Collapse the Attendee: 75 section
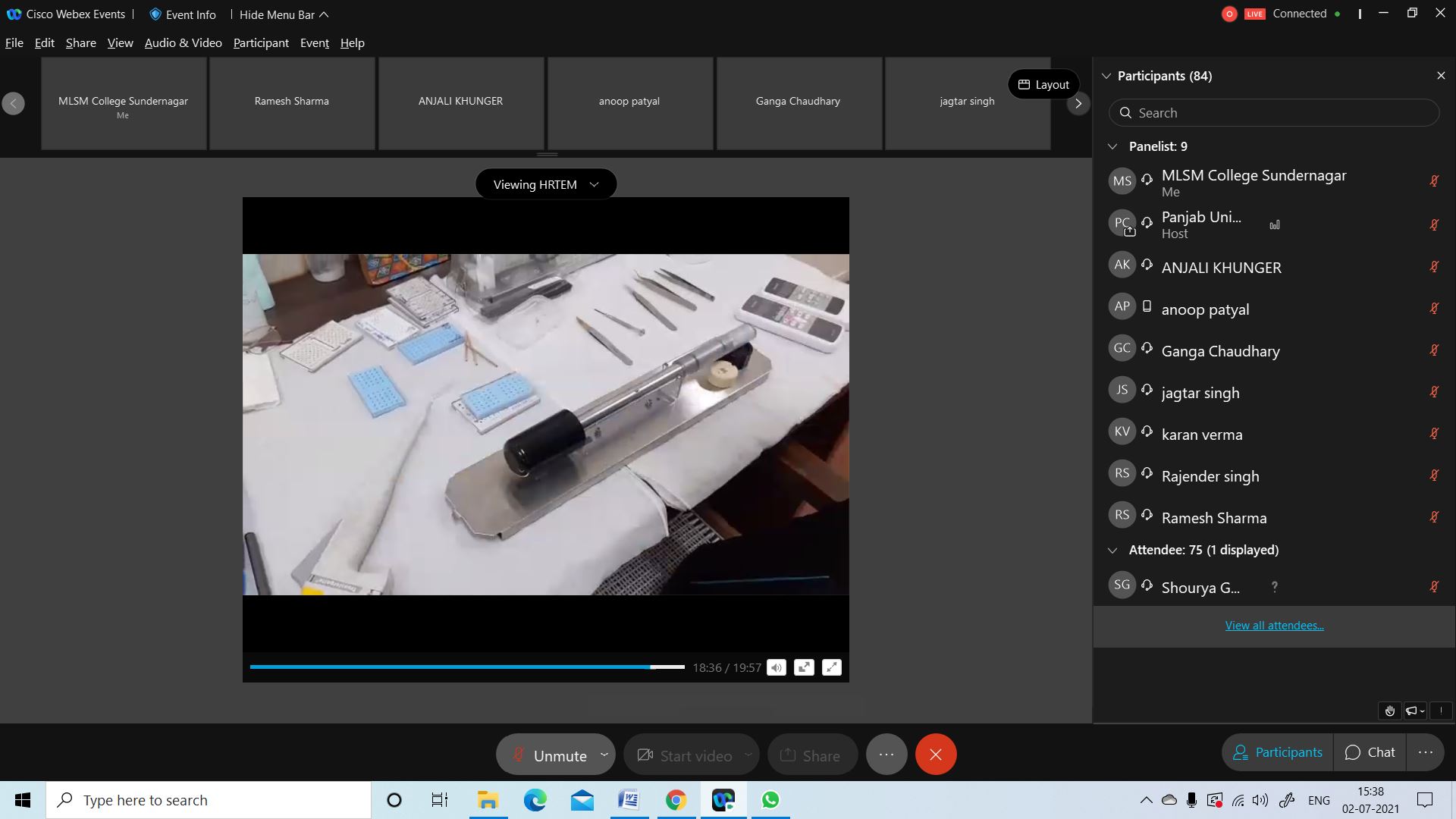 [1112, 550]
